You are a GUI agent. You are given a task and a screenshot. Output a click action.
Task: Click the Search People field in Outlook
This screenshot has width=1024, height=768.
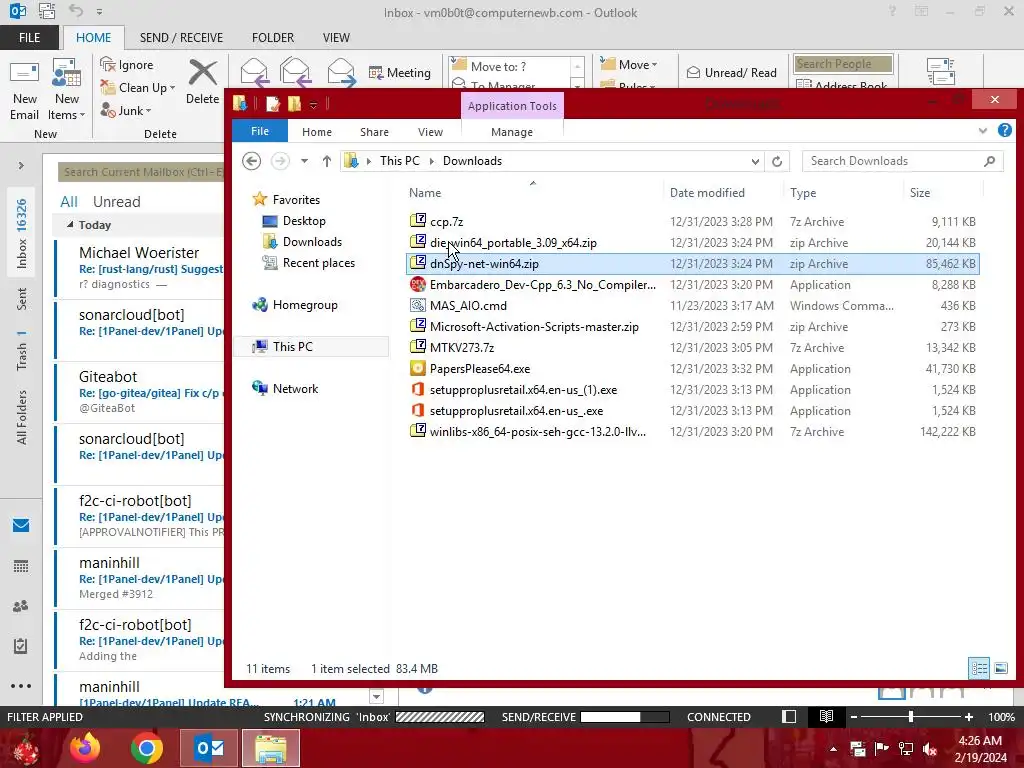(843, 64)
